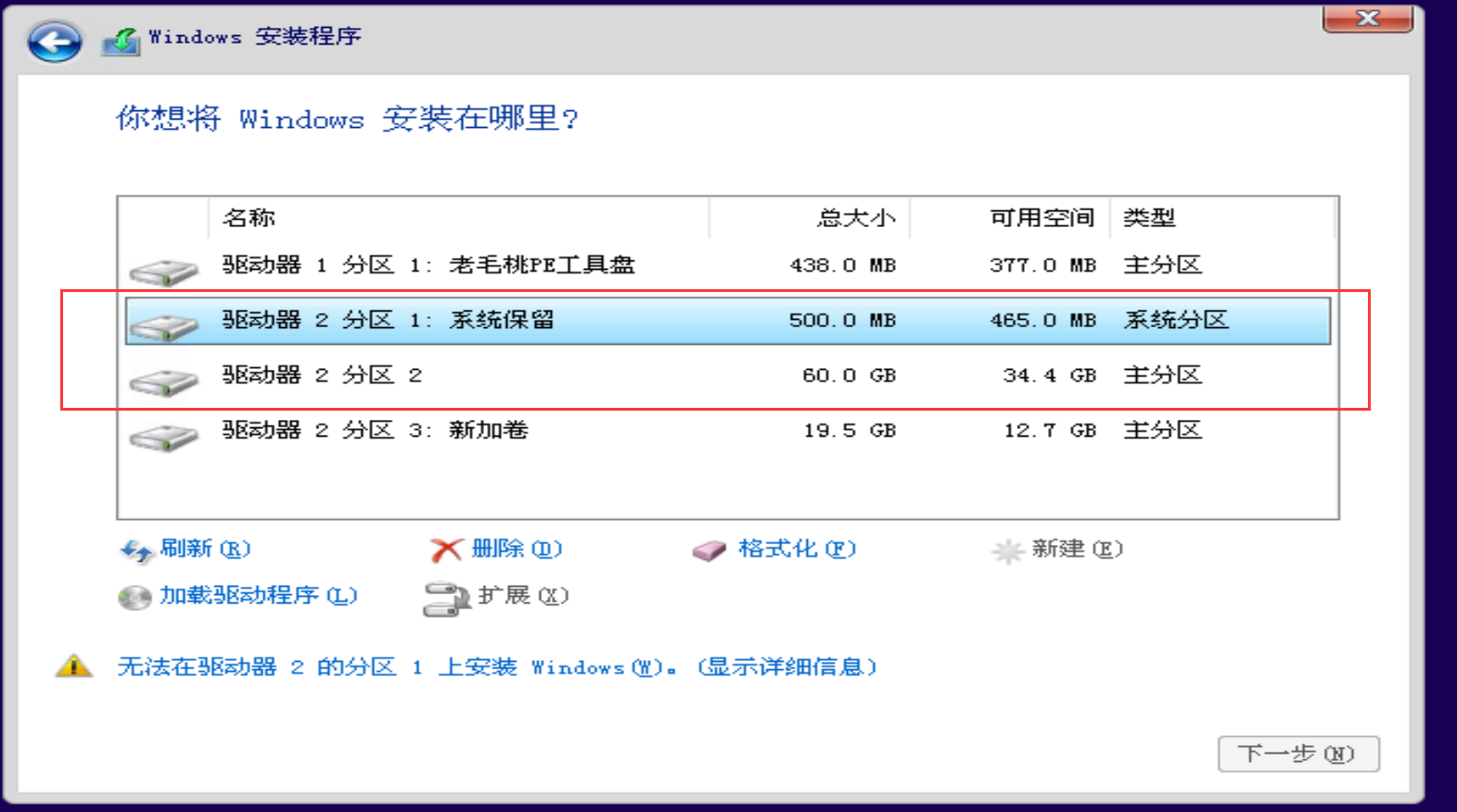Image resolution: width=1457 pixels, height=812 pixels.
Task: Click the 主分区 type cell of 60.0 GB partition
Action: tap(1163, 375)
